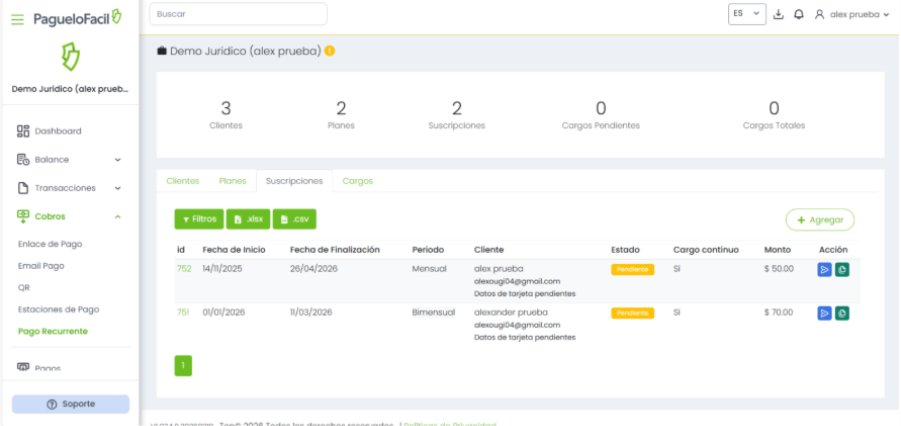Click green copy icon for subscription 751

pos(842,313)
